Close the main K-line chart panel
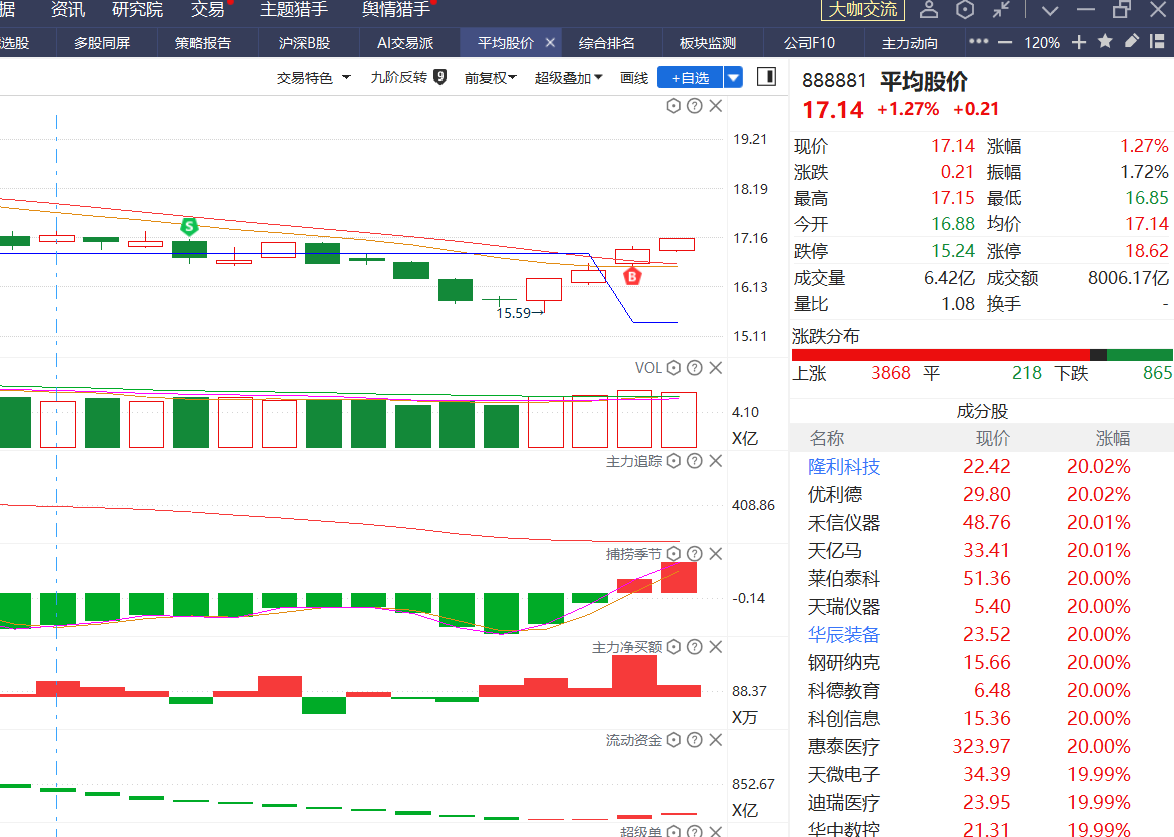 [716, 106]
